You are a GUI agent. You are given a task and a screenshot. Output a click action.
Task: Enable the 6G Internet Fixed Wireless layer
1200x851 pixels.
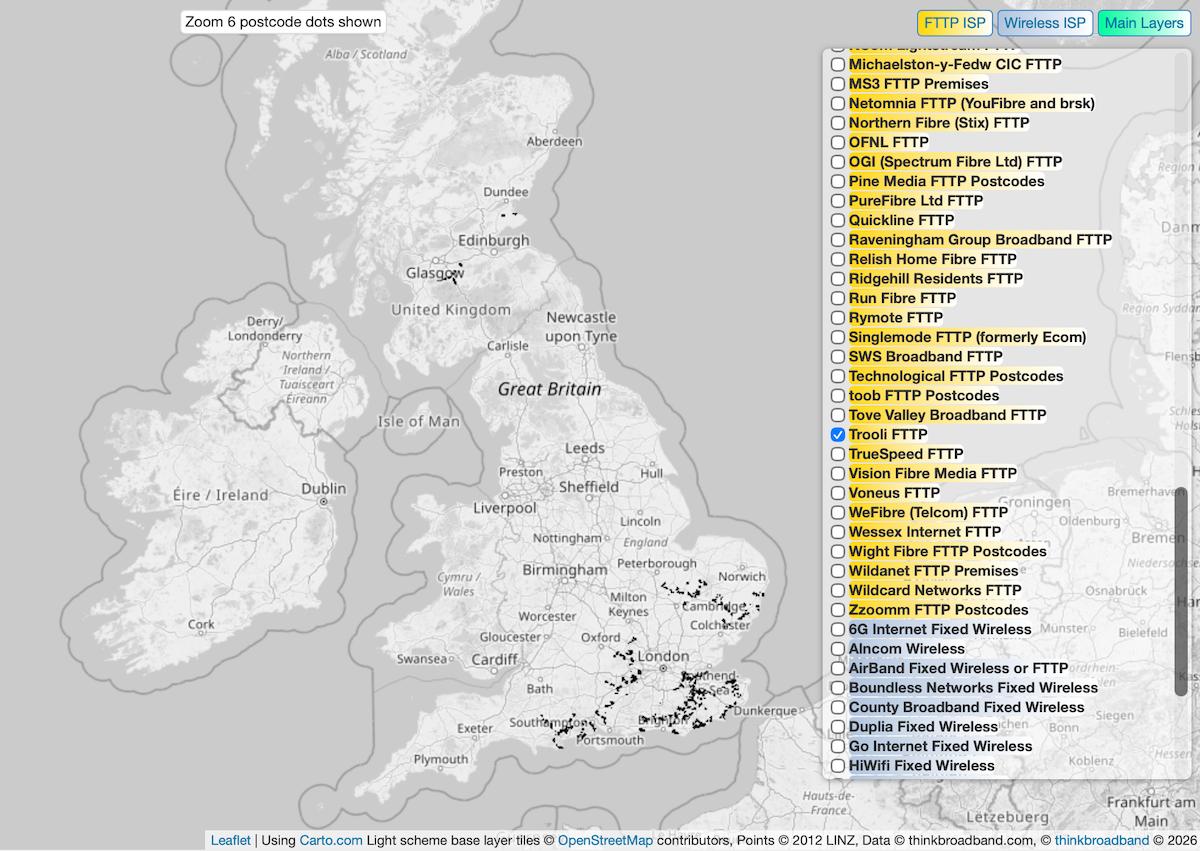point(837,629)
